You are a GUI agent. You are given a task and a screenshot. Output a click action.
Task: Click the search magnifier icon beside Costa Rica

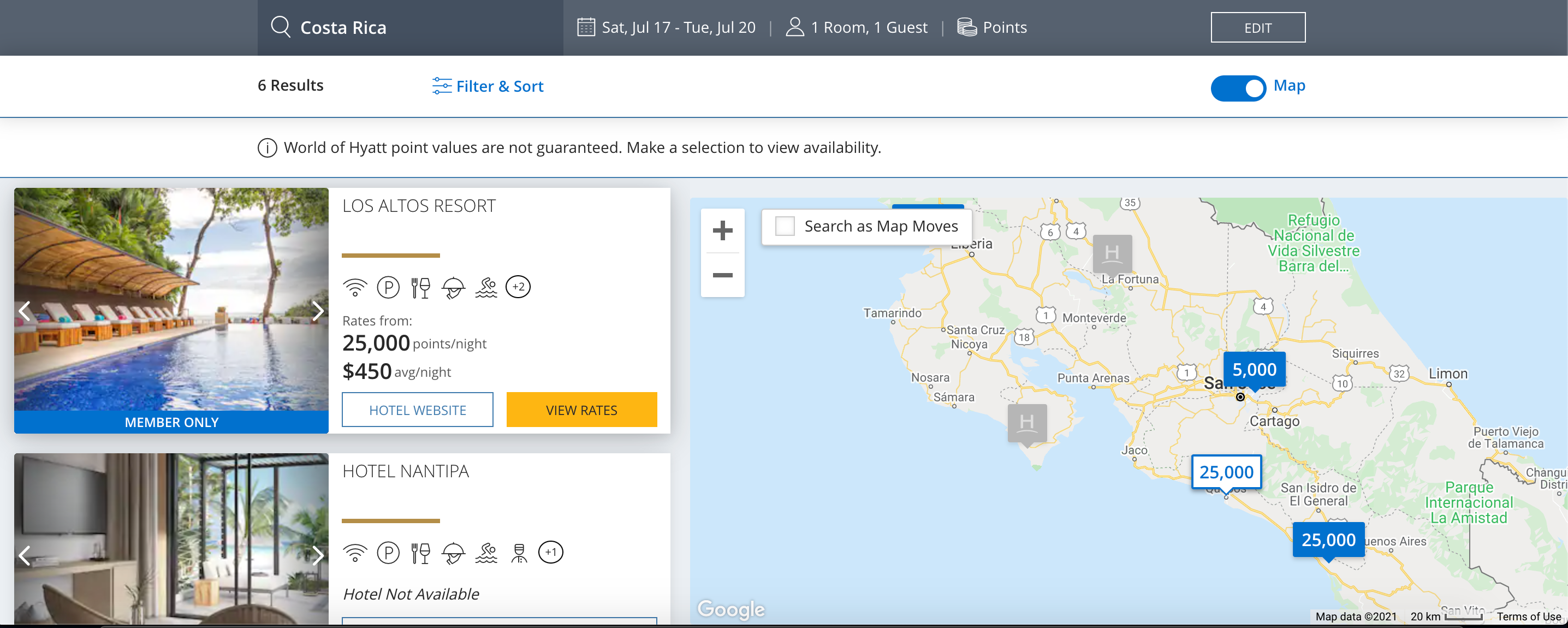(281, 27)
